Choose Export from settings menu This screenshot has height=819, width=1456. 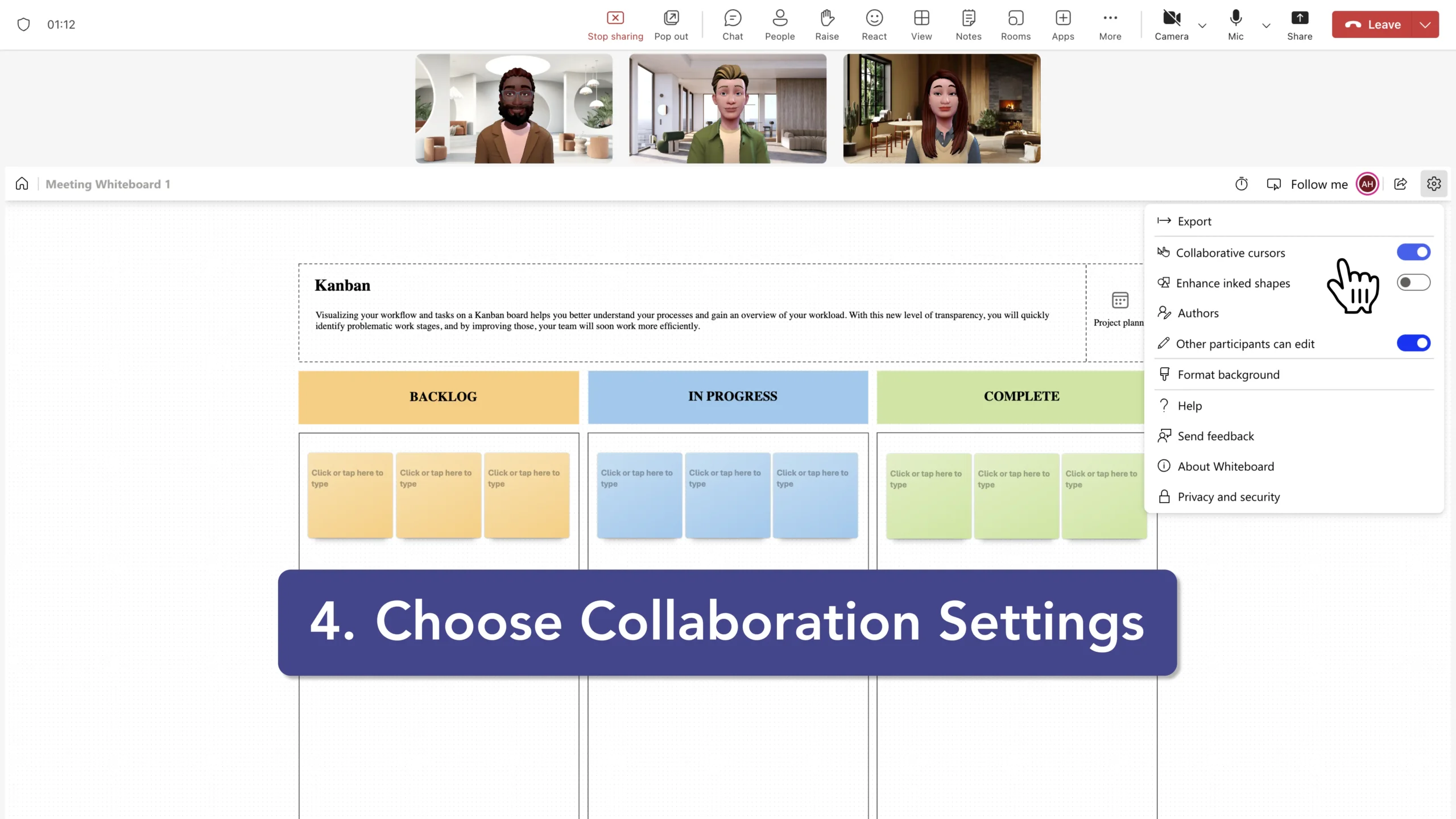click(x=1194, y=221)
